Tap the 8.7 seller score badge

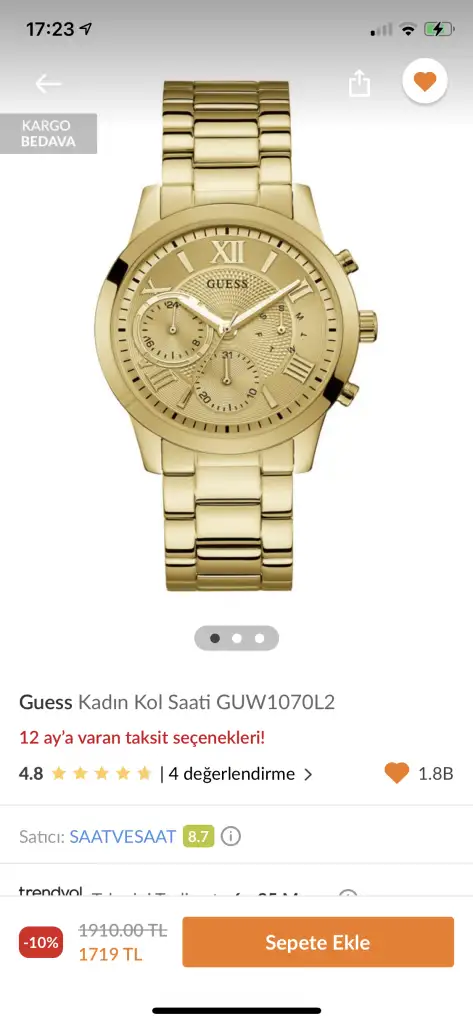click(x=199, y=836)
